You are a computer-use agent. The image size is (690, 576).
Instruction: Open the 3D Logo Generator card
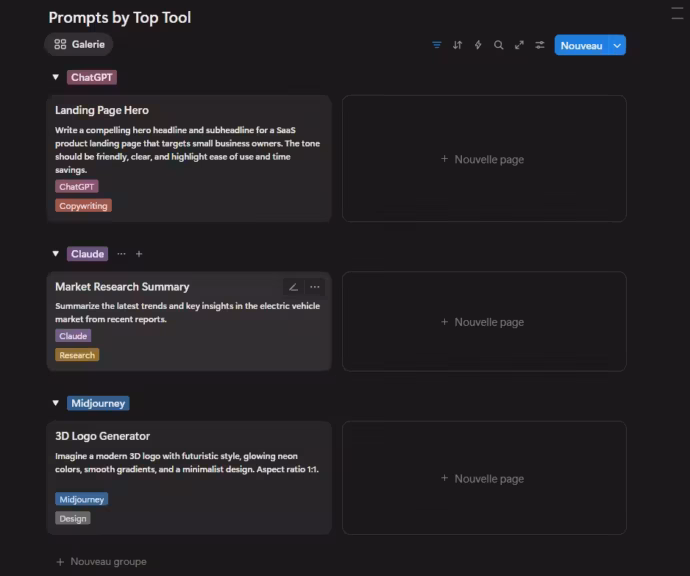[103, 436]
